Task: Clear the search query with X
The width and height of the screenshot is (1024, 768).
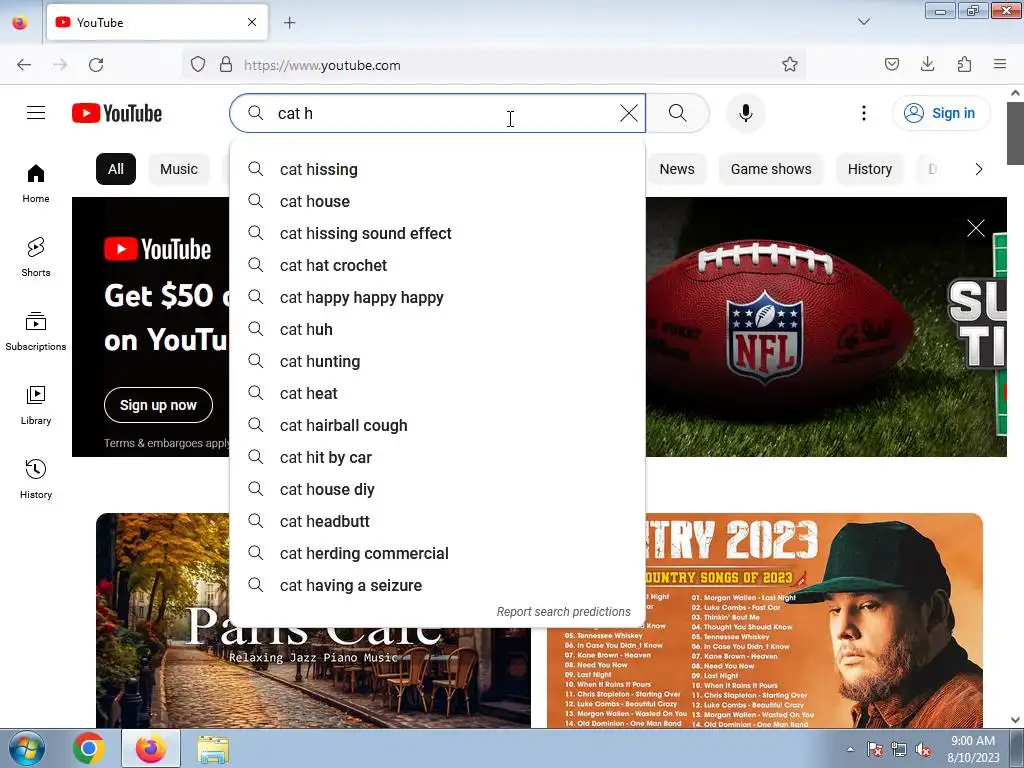Action: (629, 113)
